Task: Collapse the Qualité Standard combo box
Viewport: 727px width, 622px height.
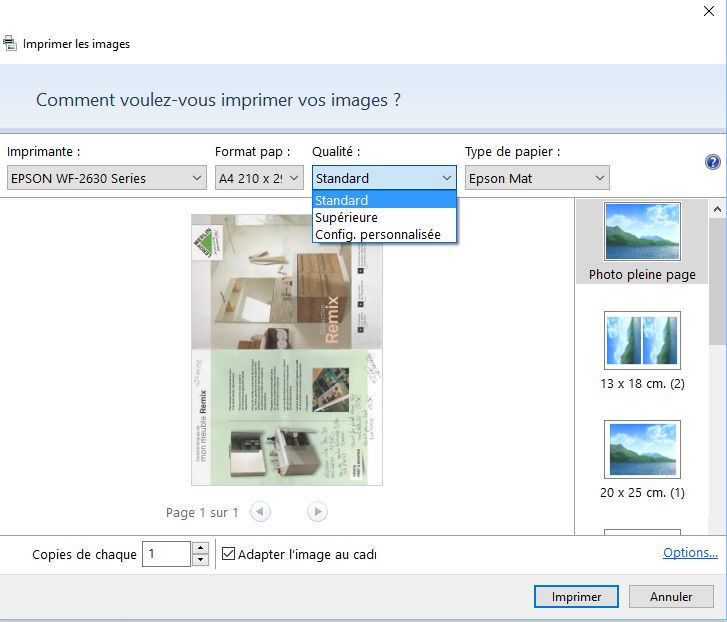Action: point(384,178)
